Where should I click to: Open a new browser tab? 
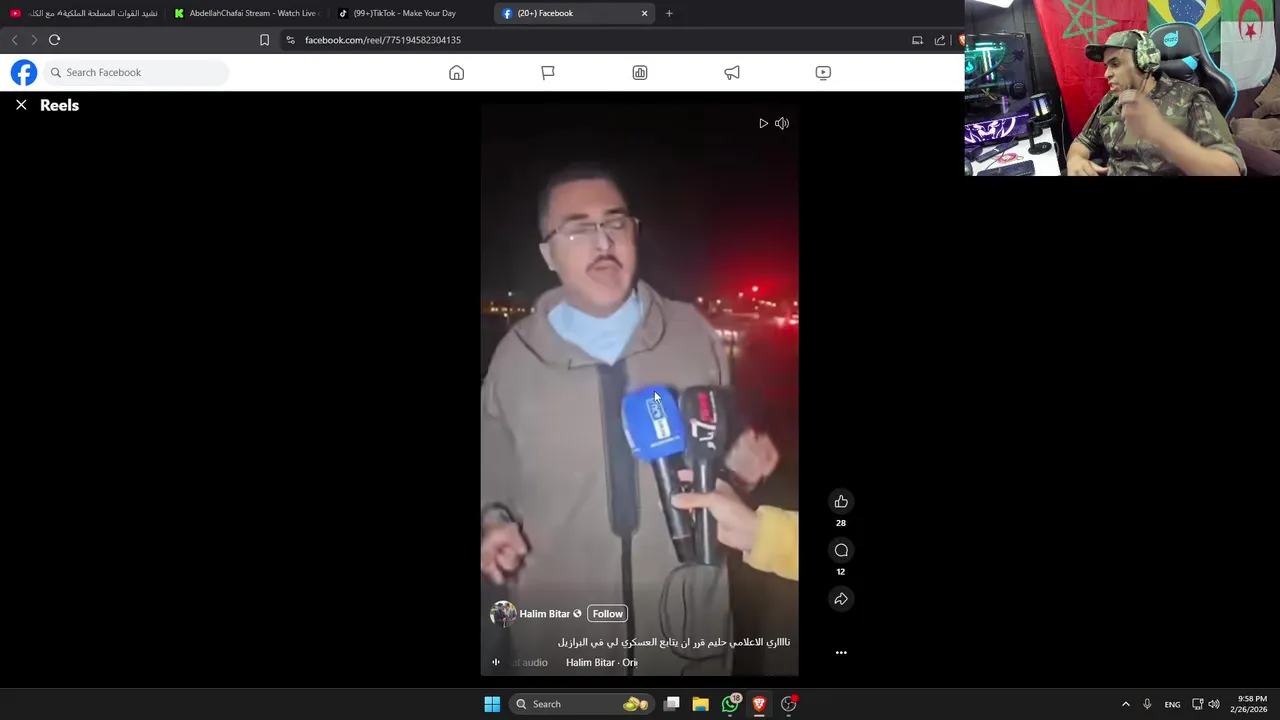669,13
